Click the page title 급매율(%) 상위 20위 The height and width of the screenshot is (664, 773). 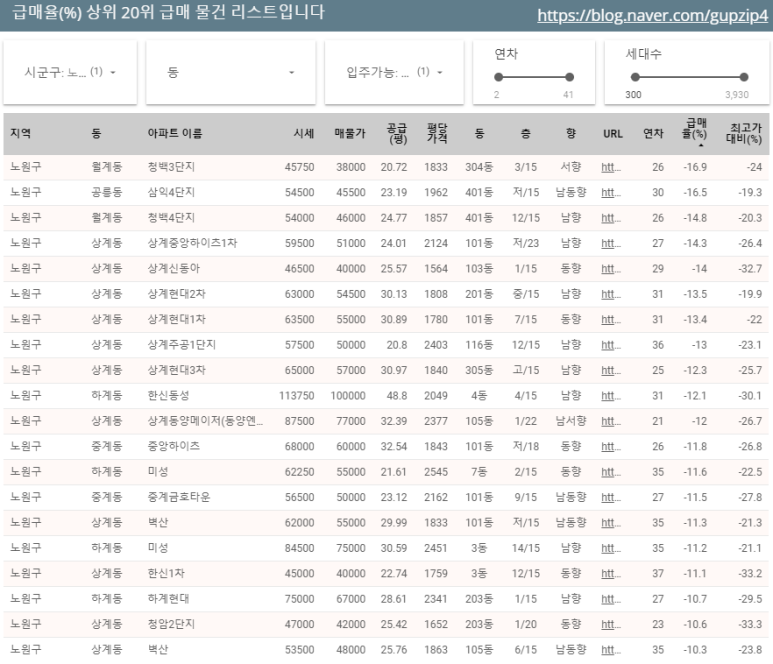(168, 12)
